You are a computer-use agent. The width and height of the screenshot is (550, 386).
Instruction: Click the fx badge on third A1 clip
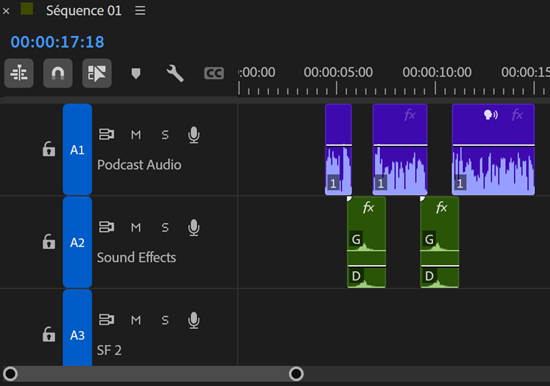point(517,115)
